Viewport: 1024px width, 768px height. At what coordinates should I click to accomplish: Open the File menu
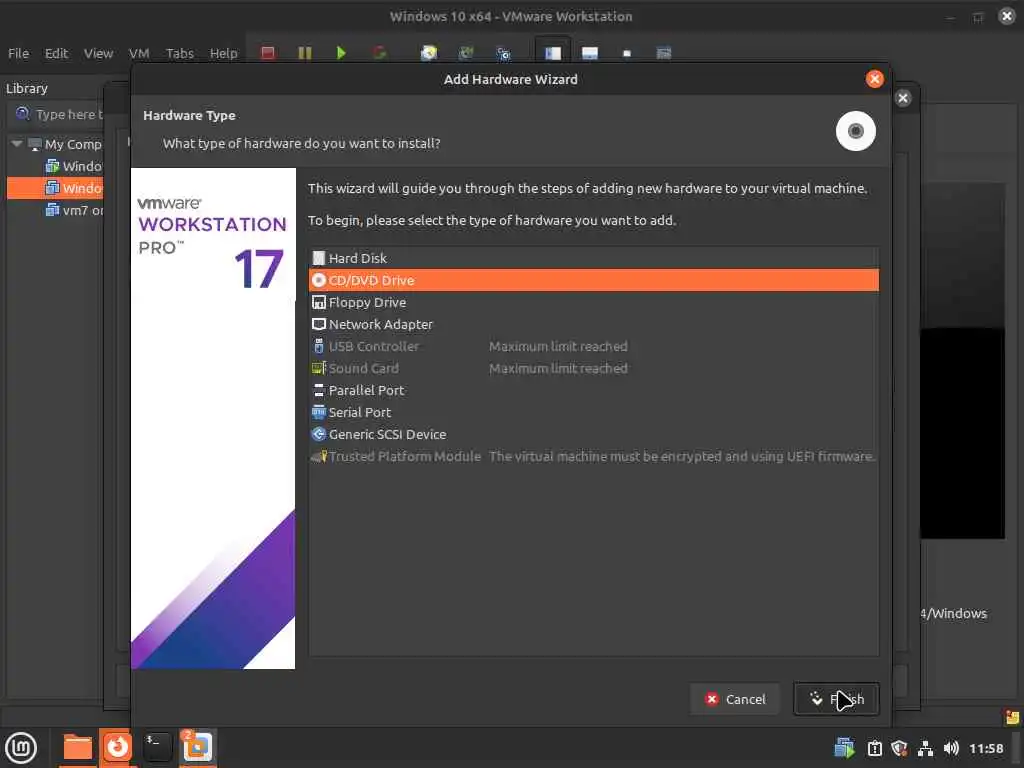(x=18, y=54)
